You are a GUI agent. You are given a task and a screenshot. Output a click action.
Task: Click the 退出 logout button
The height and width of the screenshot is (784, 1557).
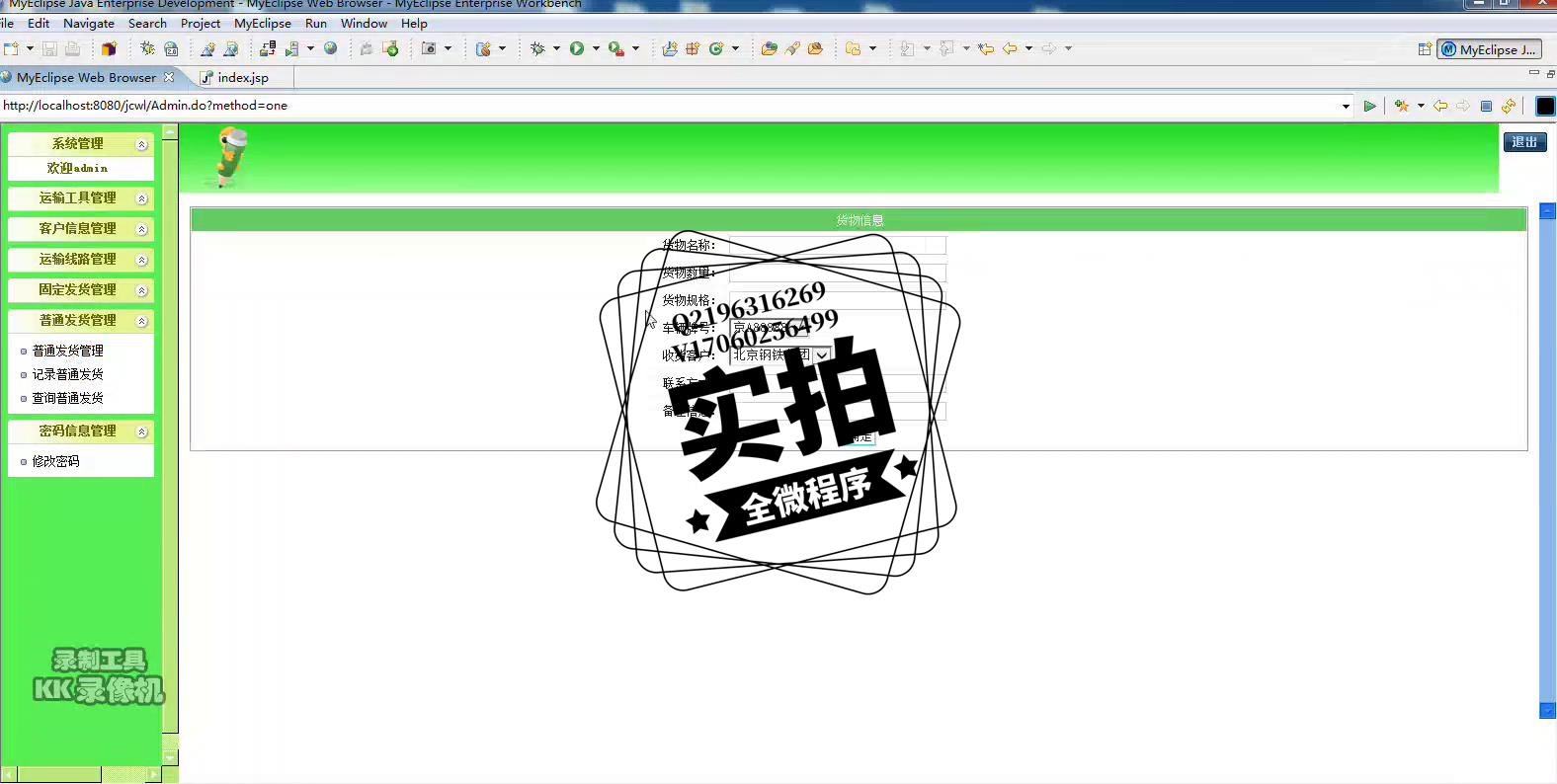click(1524, 142)
